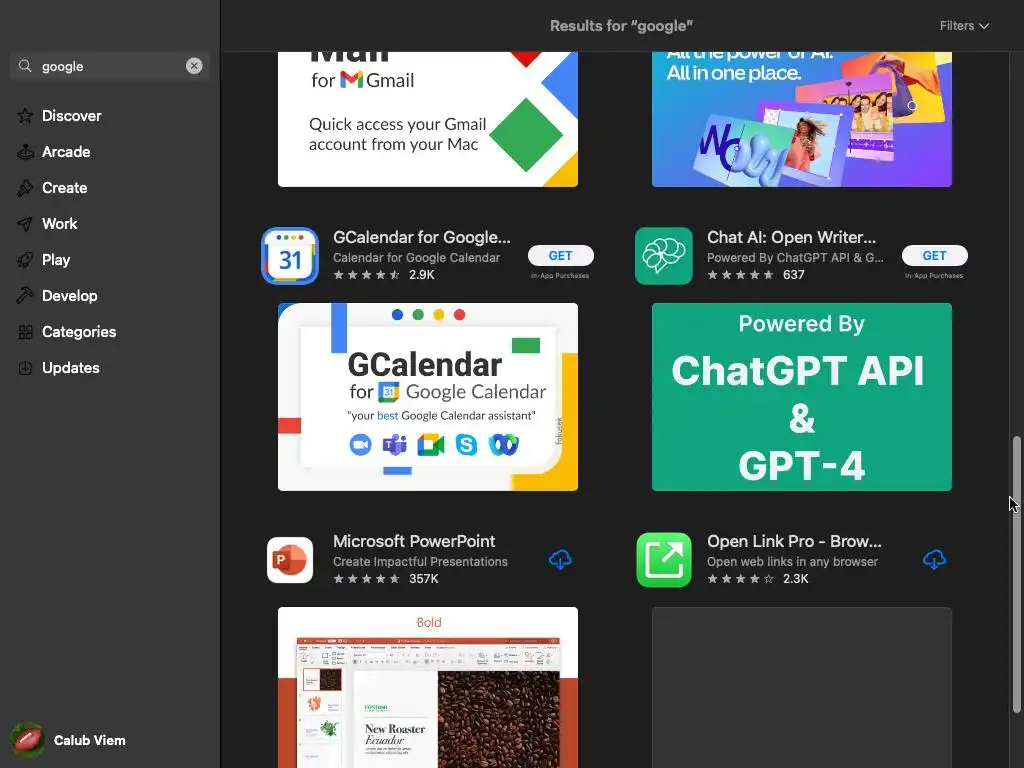Viewport: 1024px width, 768px height.
Task: Click GCalendar 2.9K star rating
Action: point(383,275)
